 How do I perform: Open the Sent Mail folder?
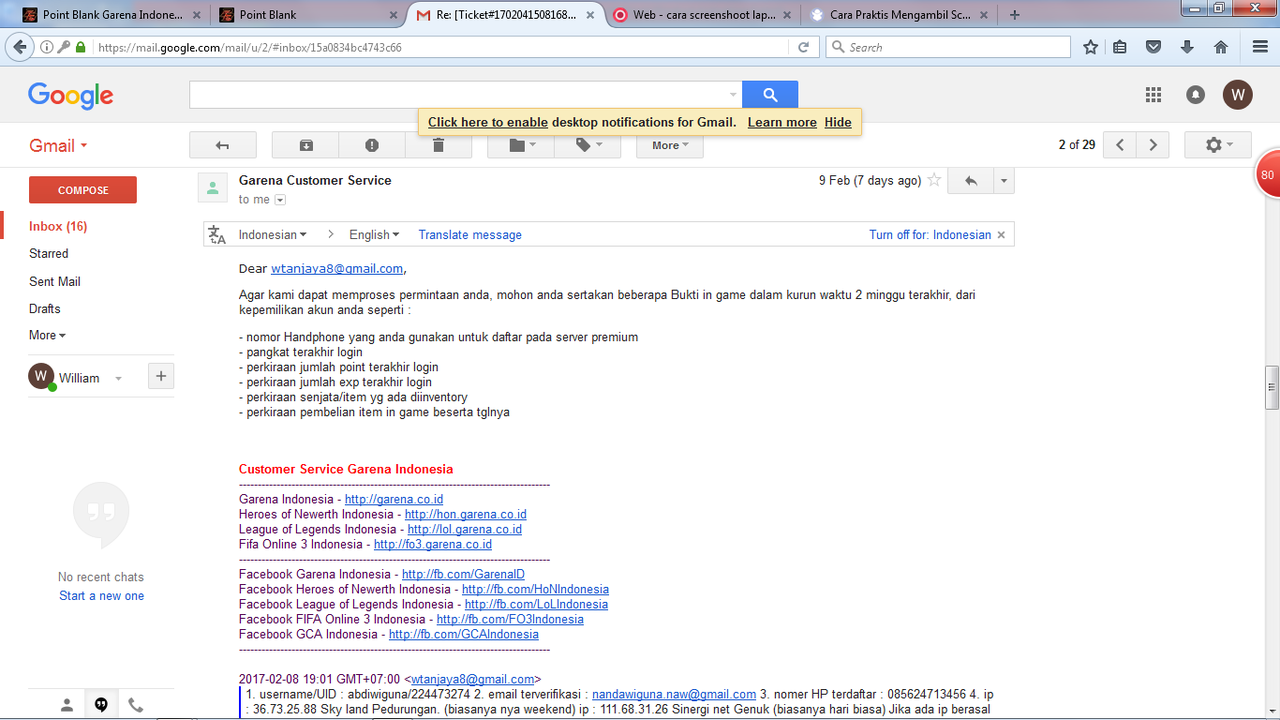[x=55, y=282]
